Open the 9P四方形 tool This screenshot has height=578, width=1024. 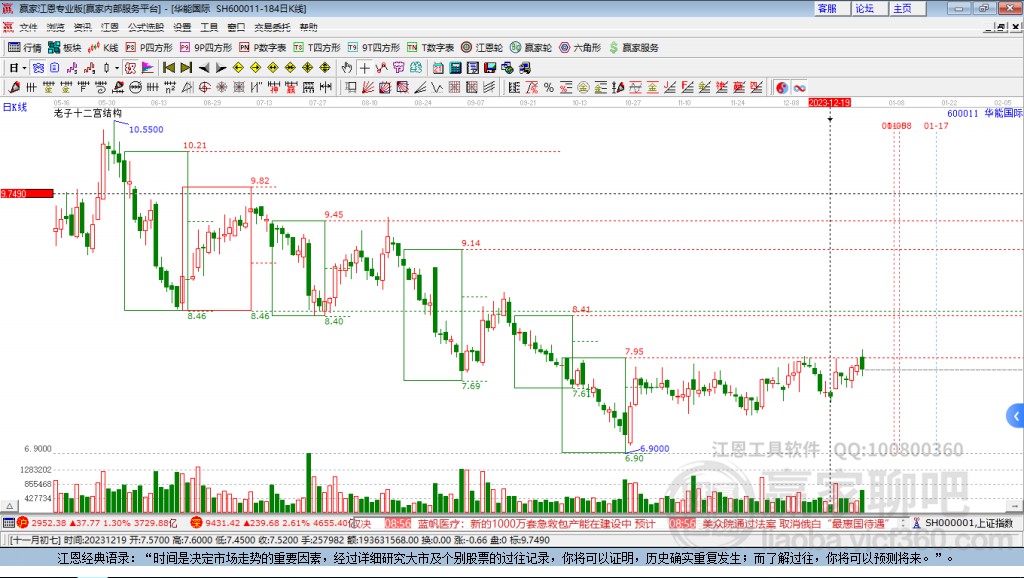(x=206, y=48)
